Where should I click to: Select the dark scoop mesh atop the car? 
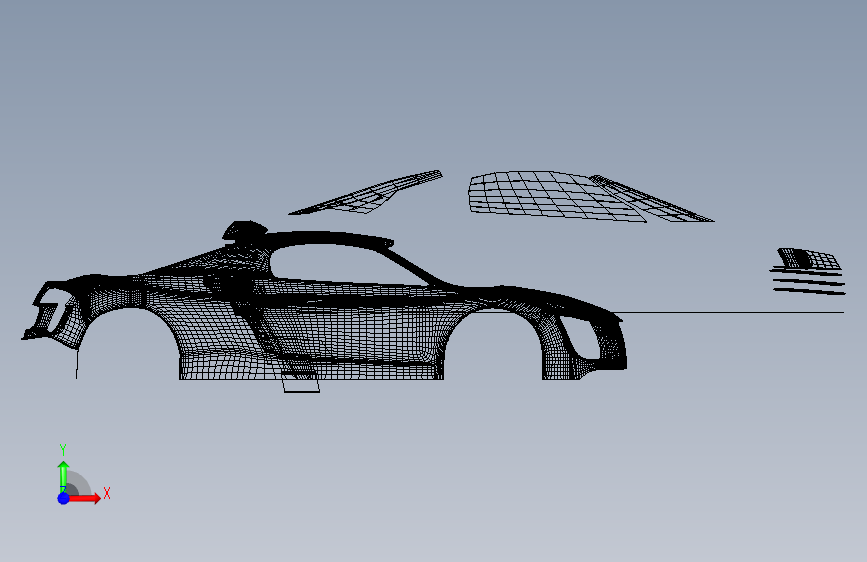[244, 230]
